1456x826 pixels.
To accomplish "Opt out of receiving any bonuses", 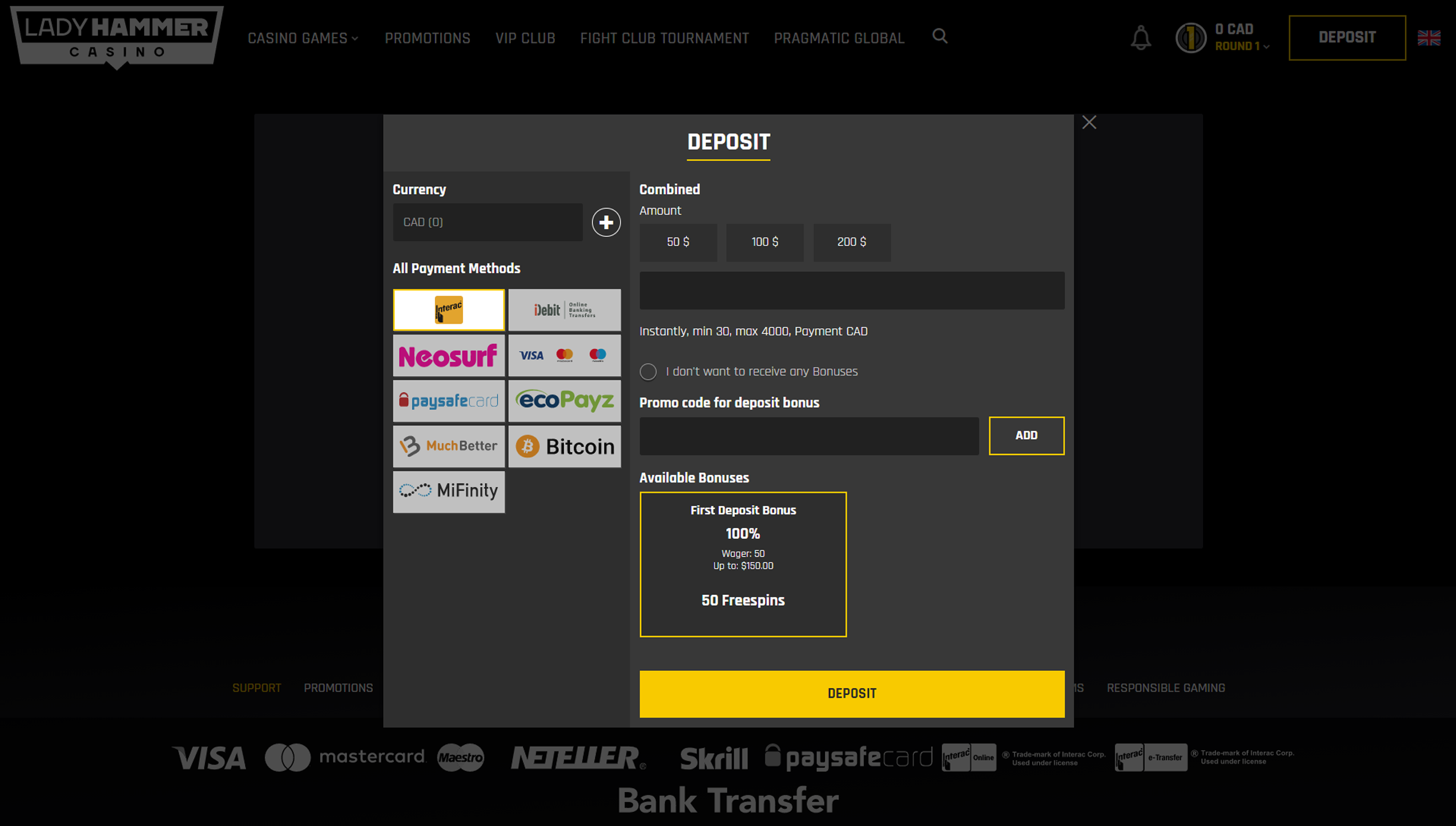I will [648, 372].
